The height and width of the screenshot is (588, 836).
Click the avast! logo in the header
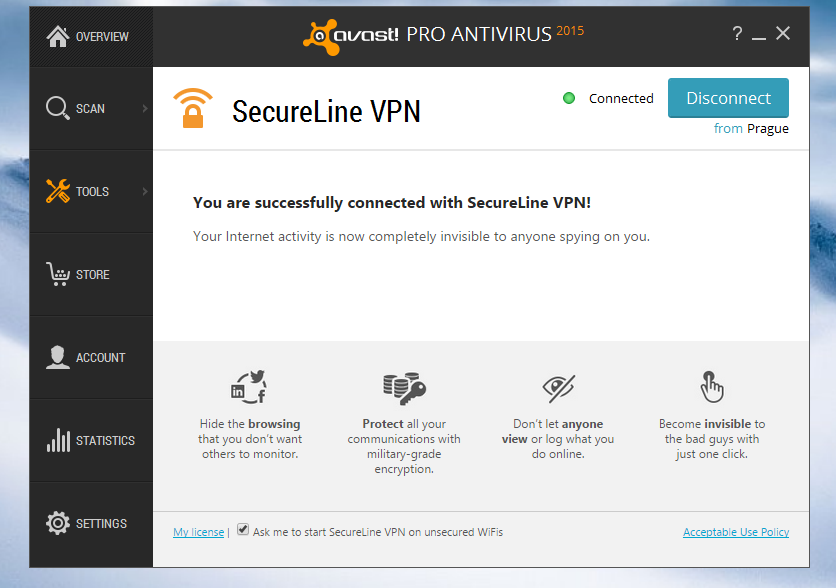pyautogui.click(x=322, y=33)
